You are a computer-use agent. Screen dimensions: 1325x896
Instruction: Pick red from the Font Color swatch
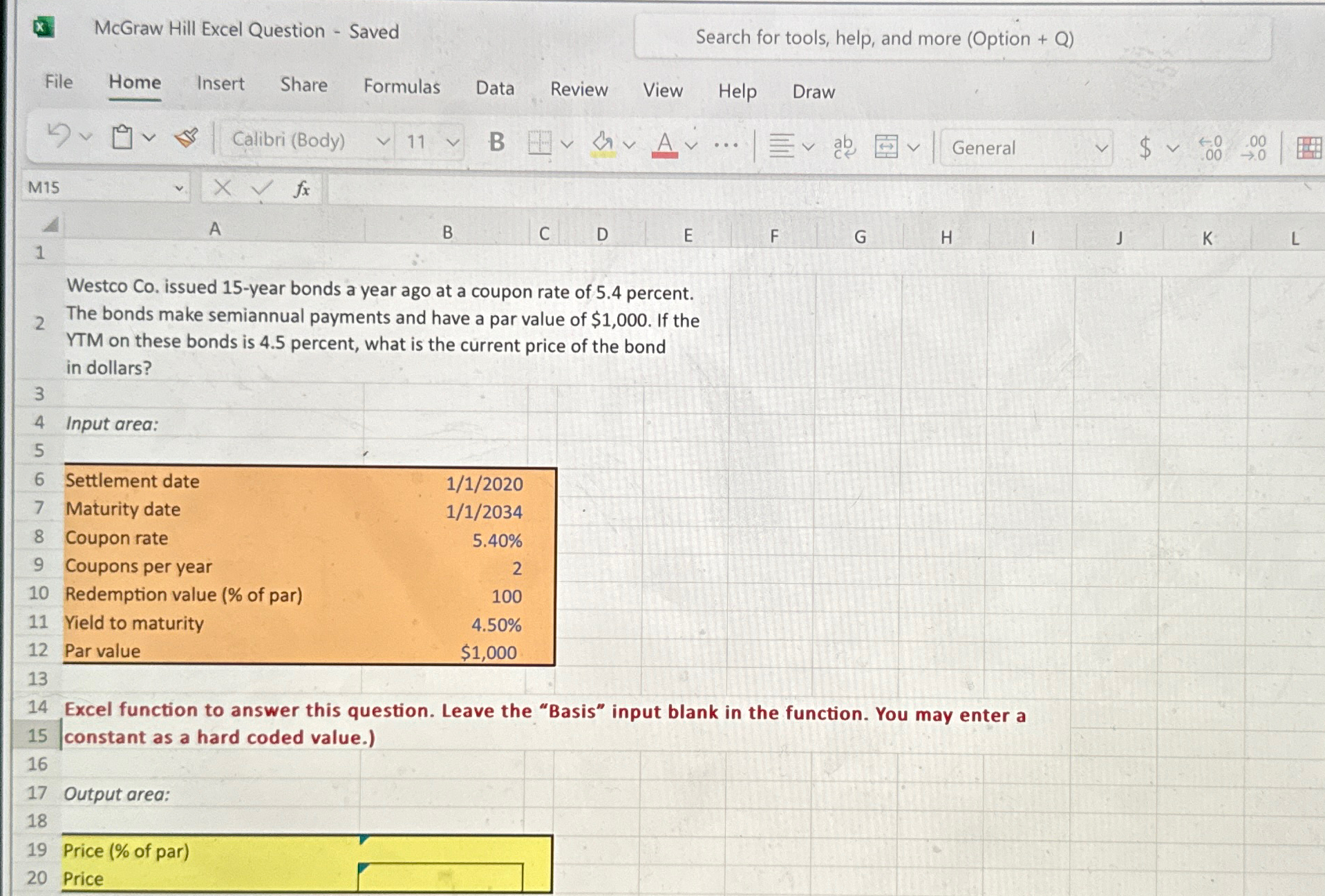[665, 153]
